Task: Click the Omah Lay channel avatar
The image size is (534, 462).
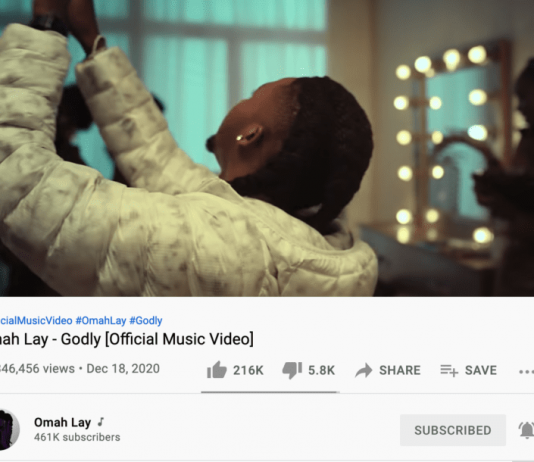Action: point(10,430)
